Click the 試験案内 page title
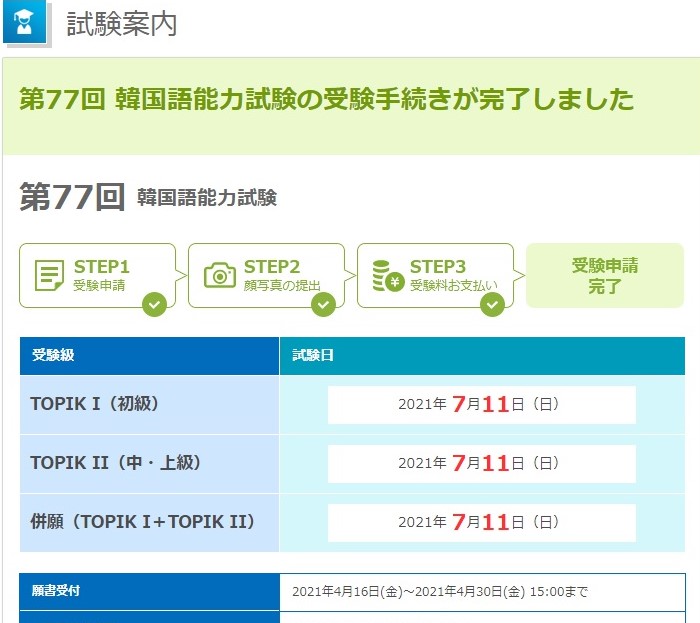This screenshot has width=700, height=623. click(122, 24)
